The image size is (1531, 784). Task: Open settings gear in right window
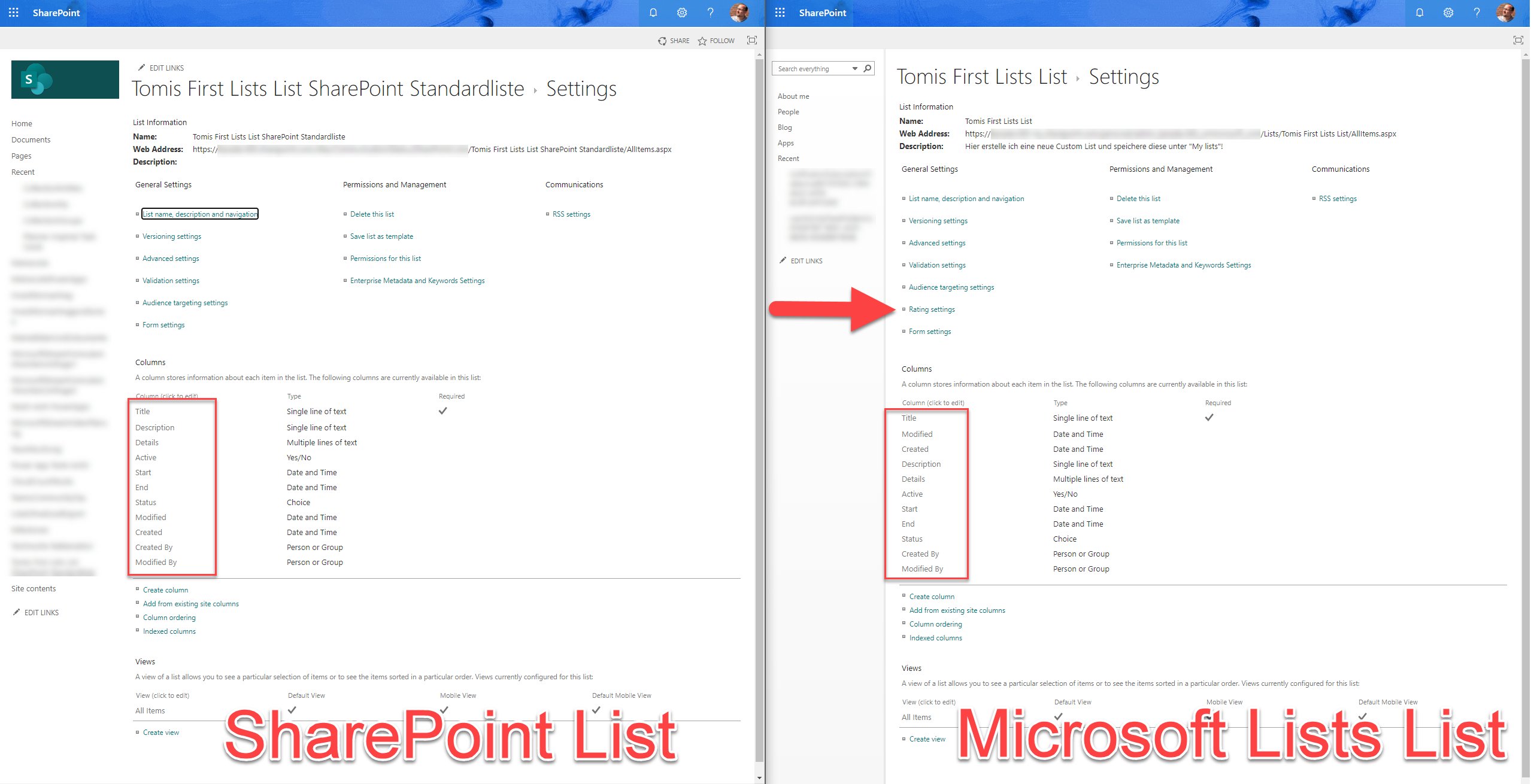pos(1448,13)
